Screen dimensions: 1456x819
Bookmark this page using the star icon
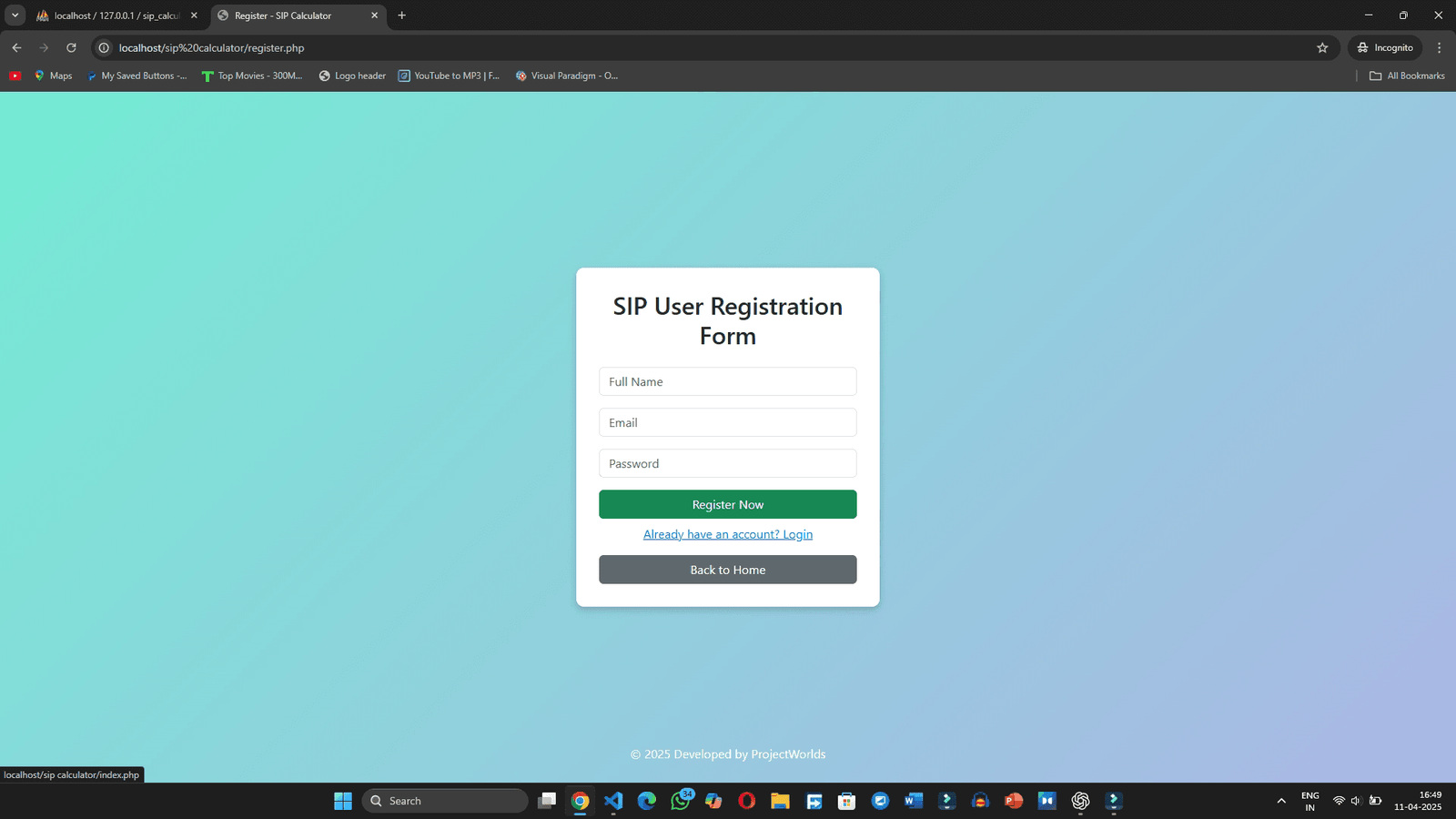point(1322,47)
